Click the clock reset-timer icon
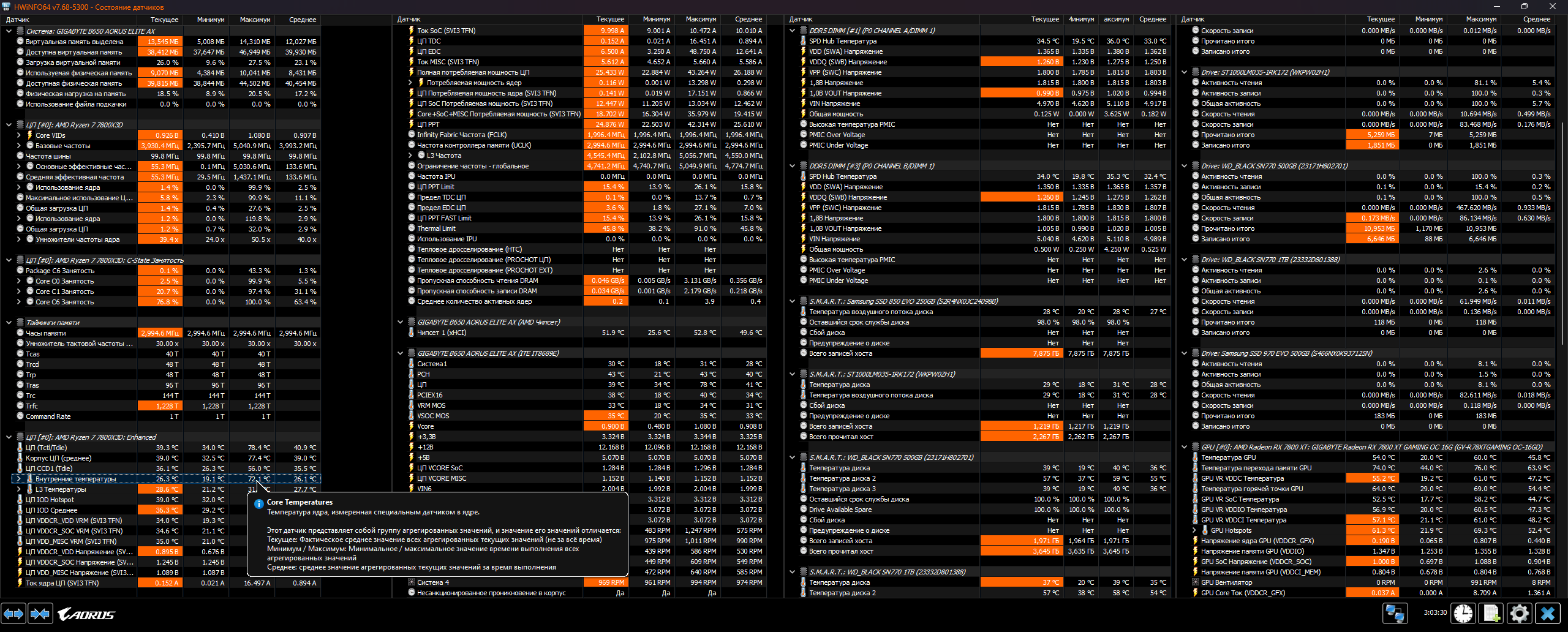 (x=1463, y=614)
